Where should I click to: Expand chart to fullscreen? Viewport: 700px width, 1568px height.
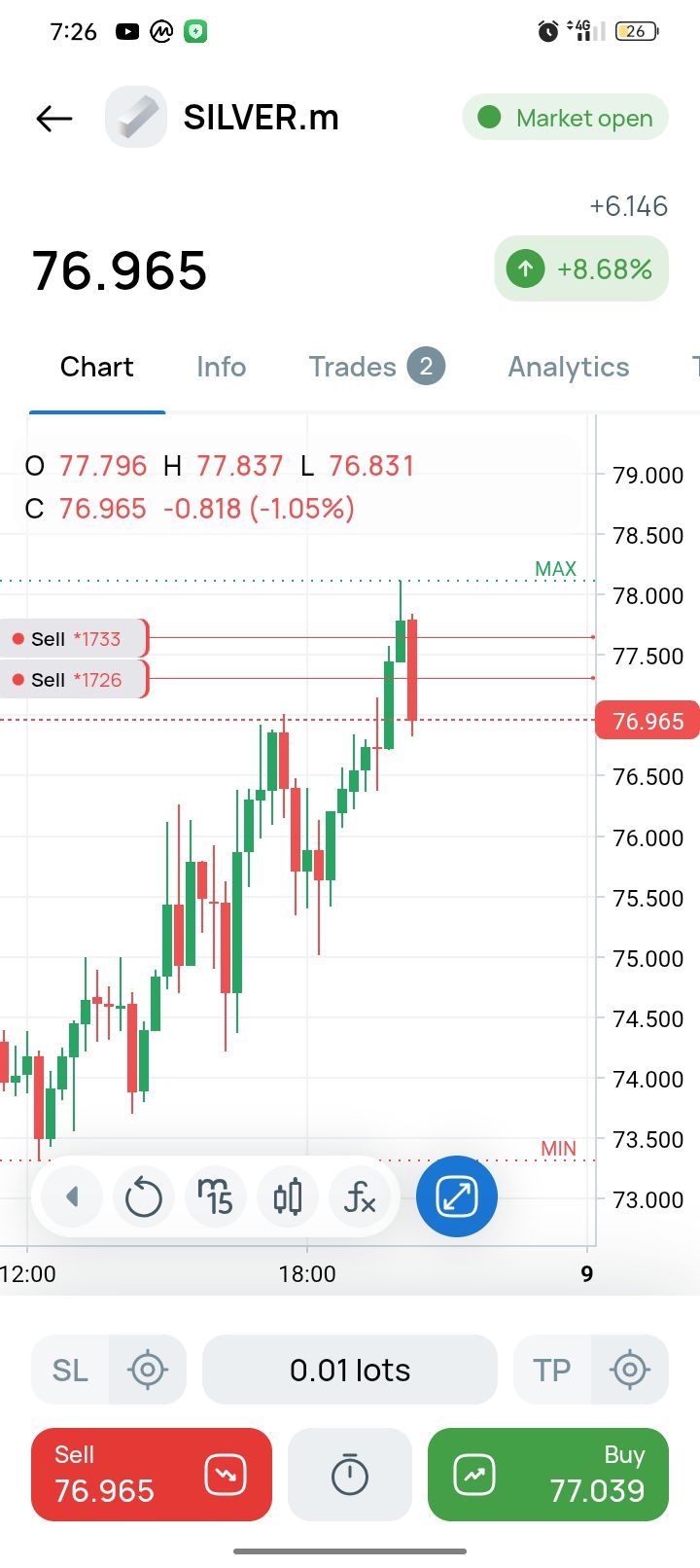pos(457,1196)
